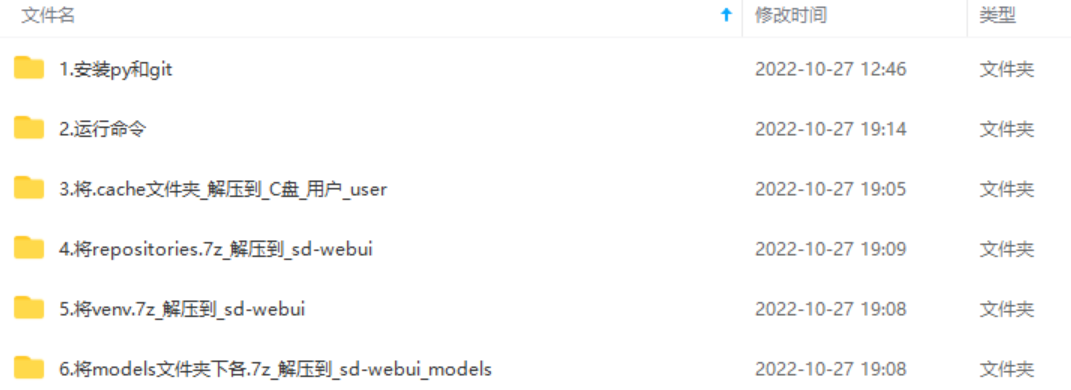1071x390 pixels.
Task: Select row modified at 2022-10-27 19:14
Action: tap(536, 129)
